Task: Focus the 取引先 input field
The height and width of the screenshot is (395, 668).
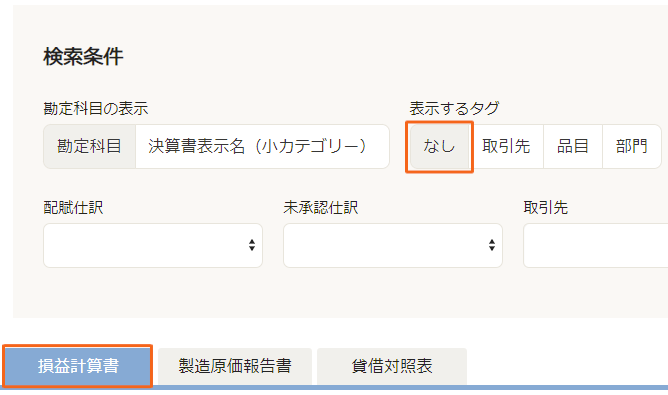Action: tap(596, 245)
